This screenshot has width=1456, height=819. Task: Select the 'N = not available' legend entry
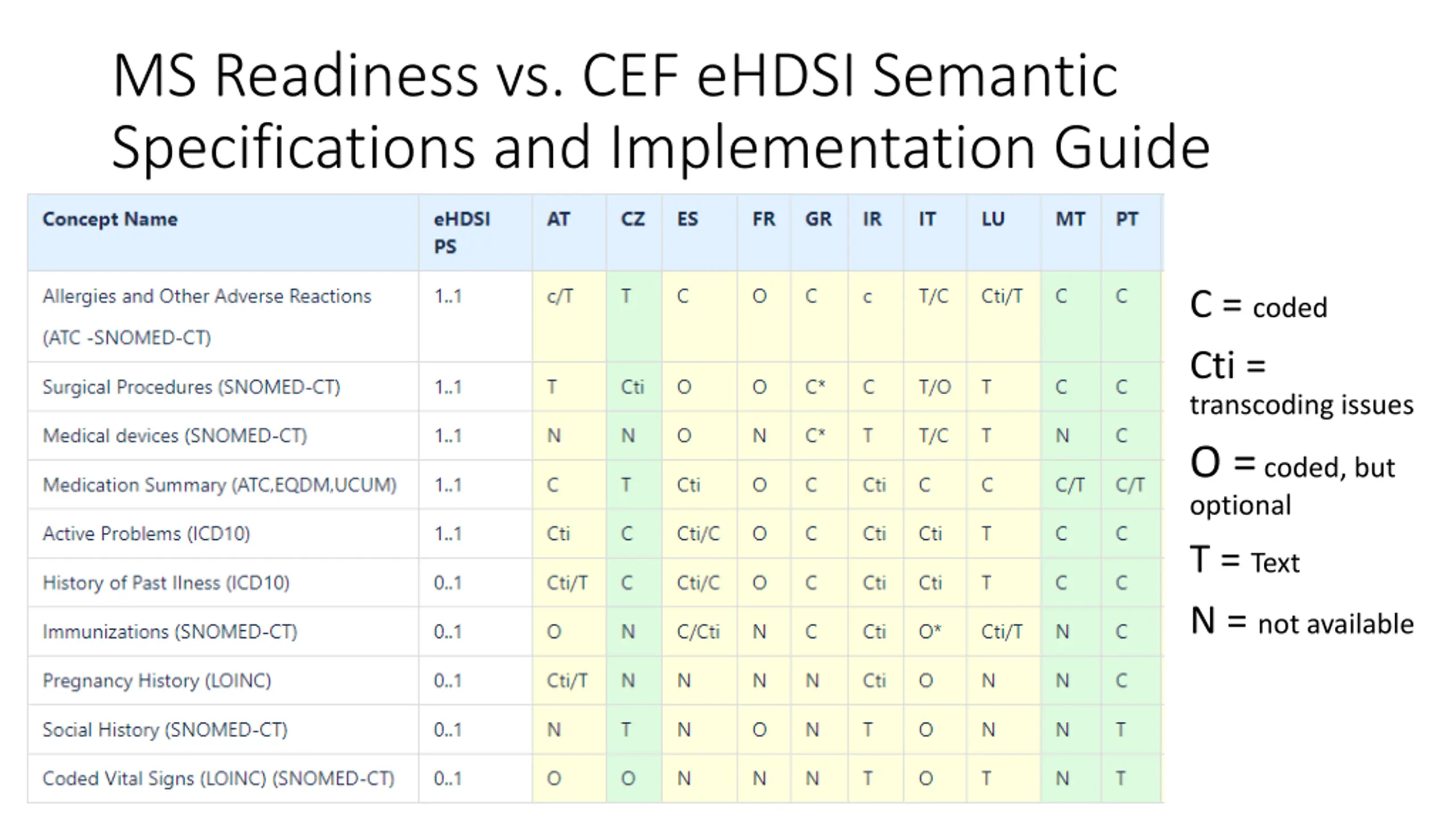click(1302, 622)
